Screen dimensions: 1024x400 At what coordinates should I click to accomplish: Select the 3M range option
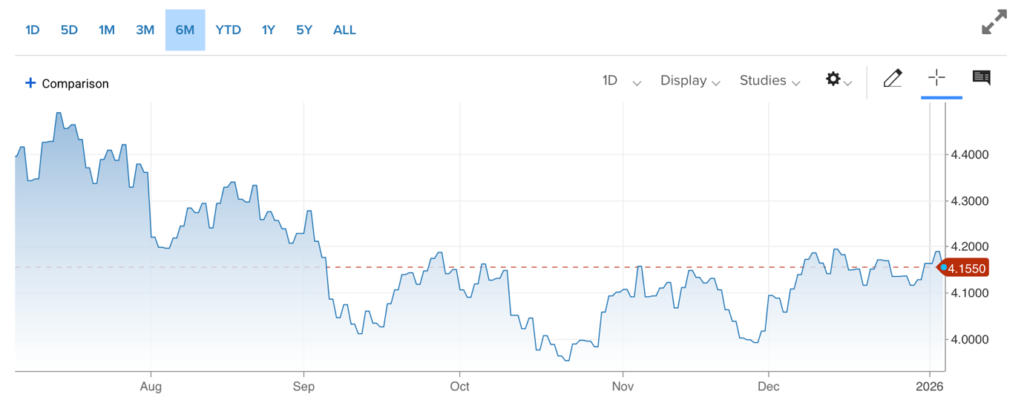pos(145,30)
